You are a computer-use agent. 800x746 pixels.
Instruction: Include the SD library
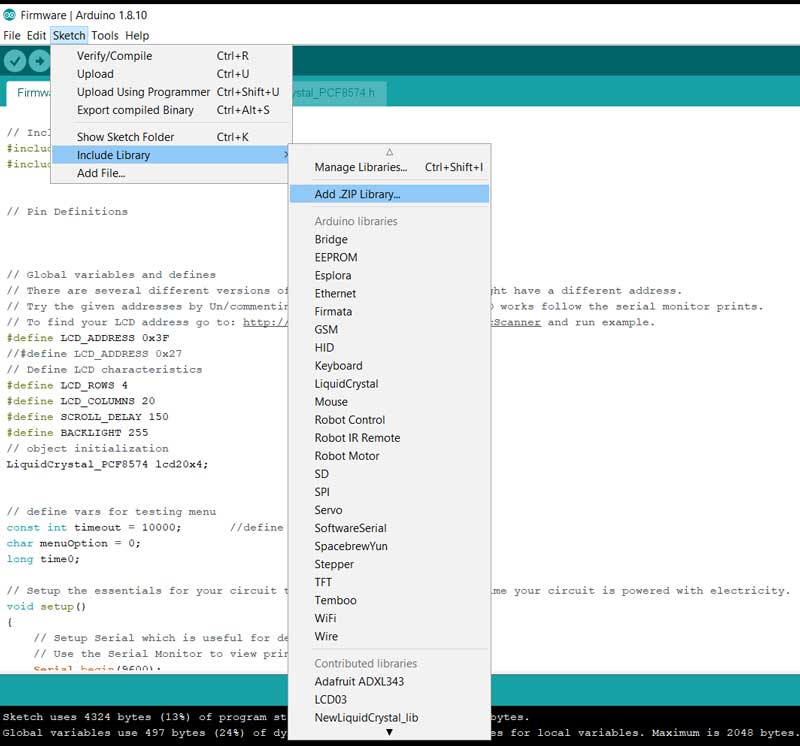(x=389, y=474)
